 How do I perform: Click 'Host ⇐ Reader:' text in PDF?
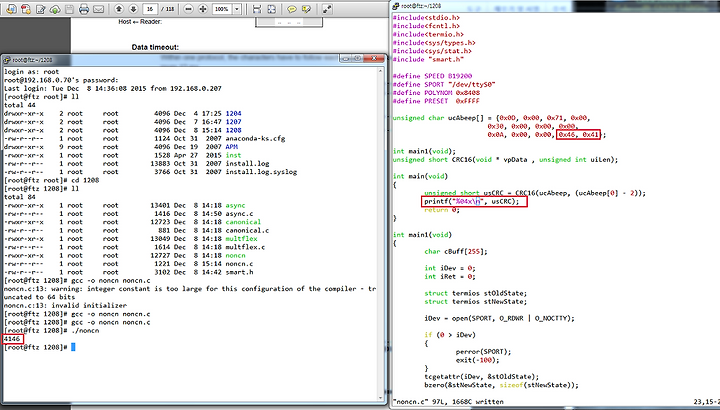point(140,22)
